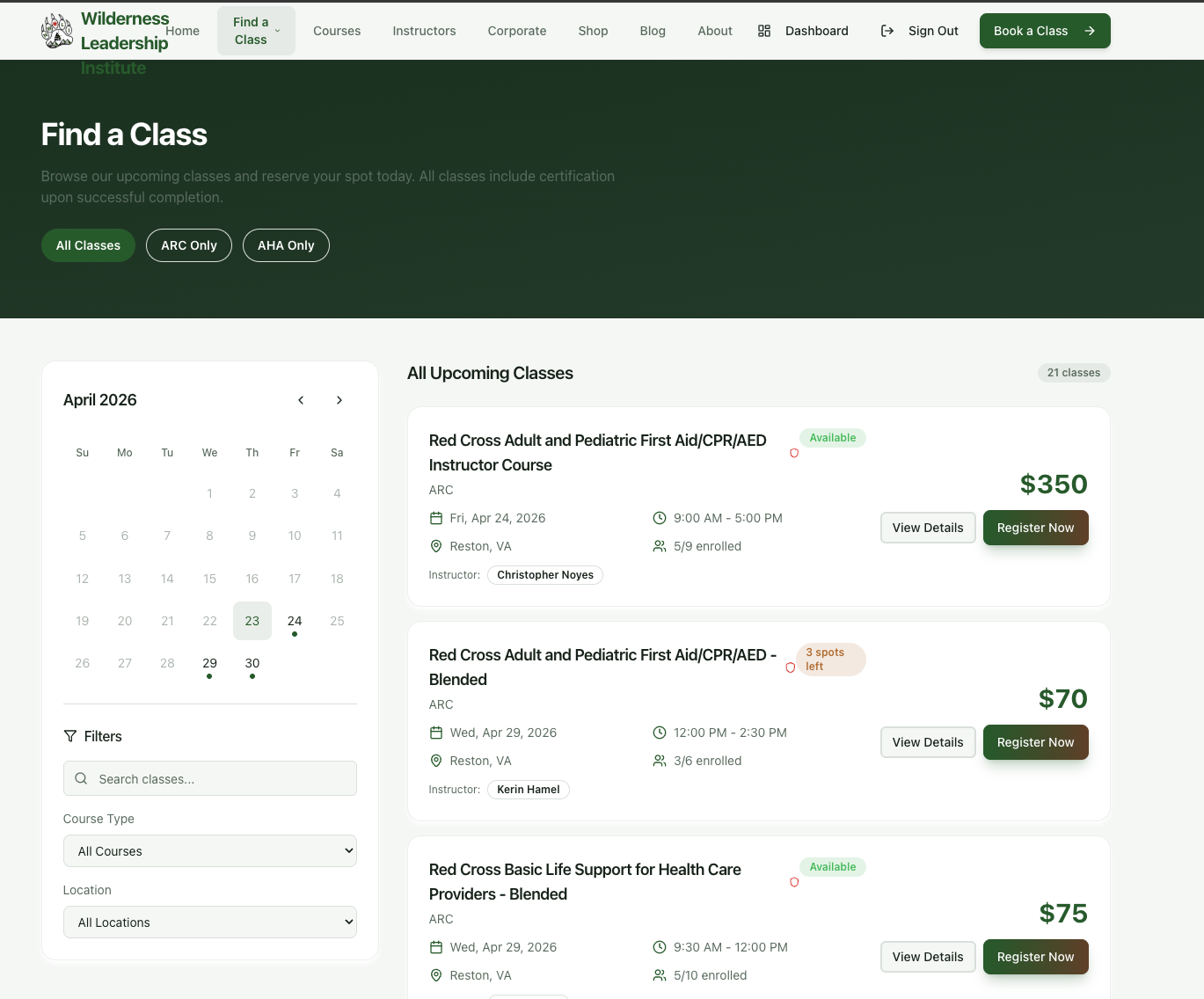
Task: Click the next month chevron on calendar
Action: pos(339,400)
